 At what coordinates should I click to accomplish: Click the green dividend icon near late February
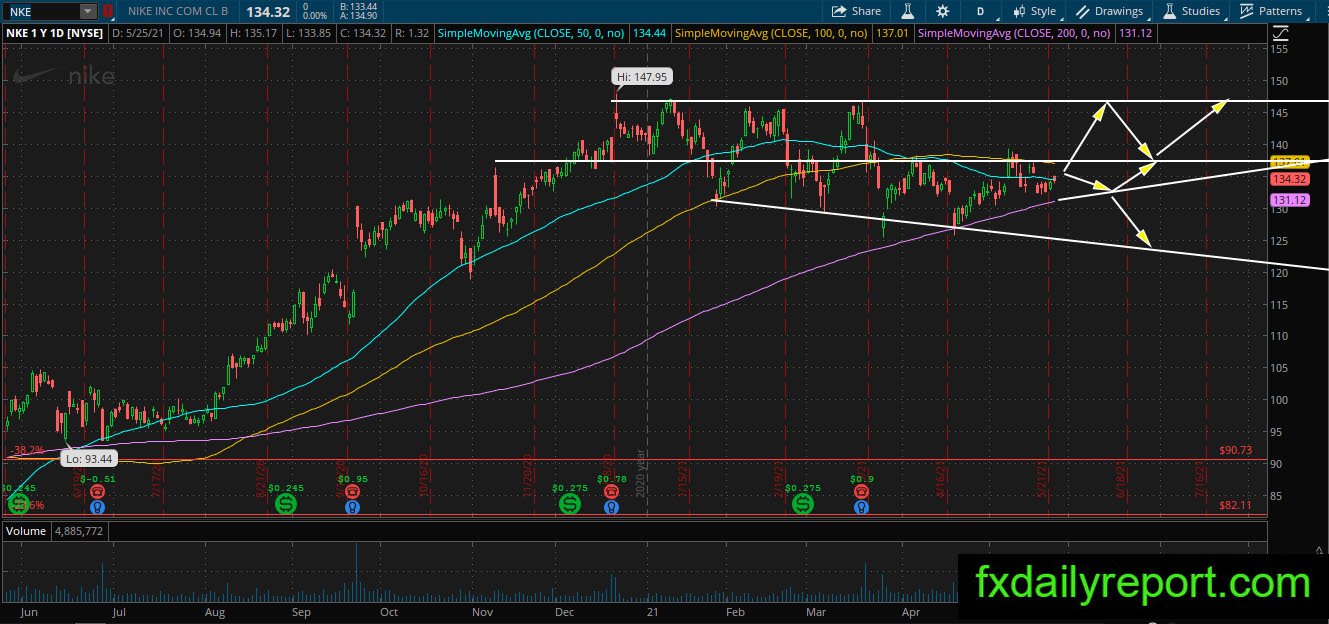click(x=803, y=505)
